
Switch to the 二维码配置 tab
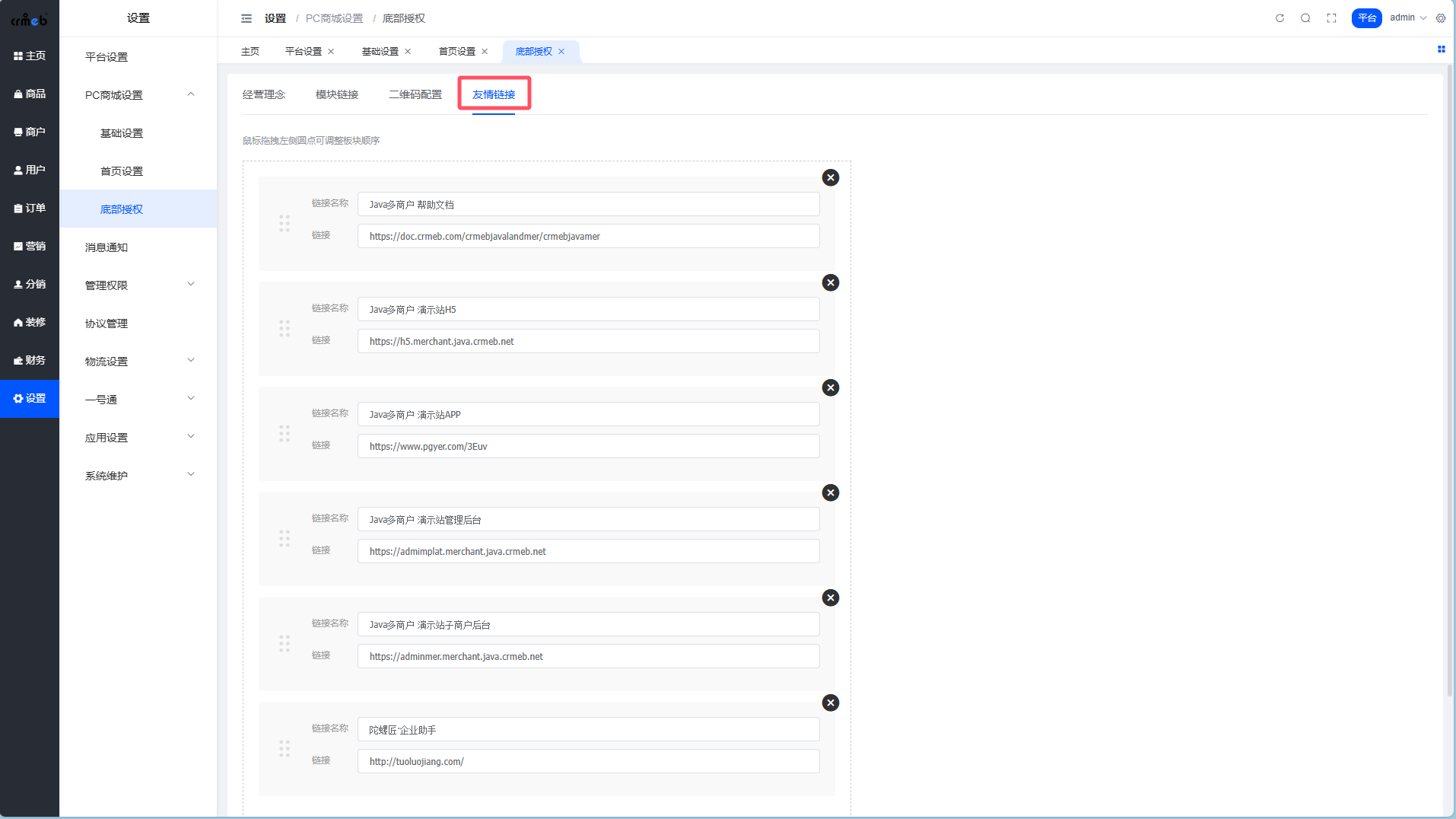point(415,94)
